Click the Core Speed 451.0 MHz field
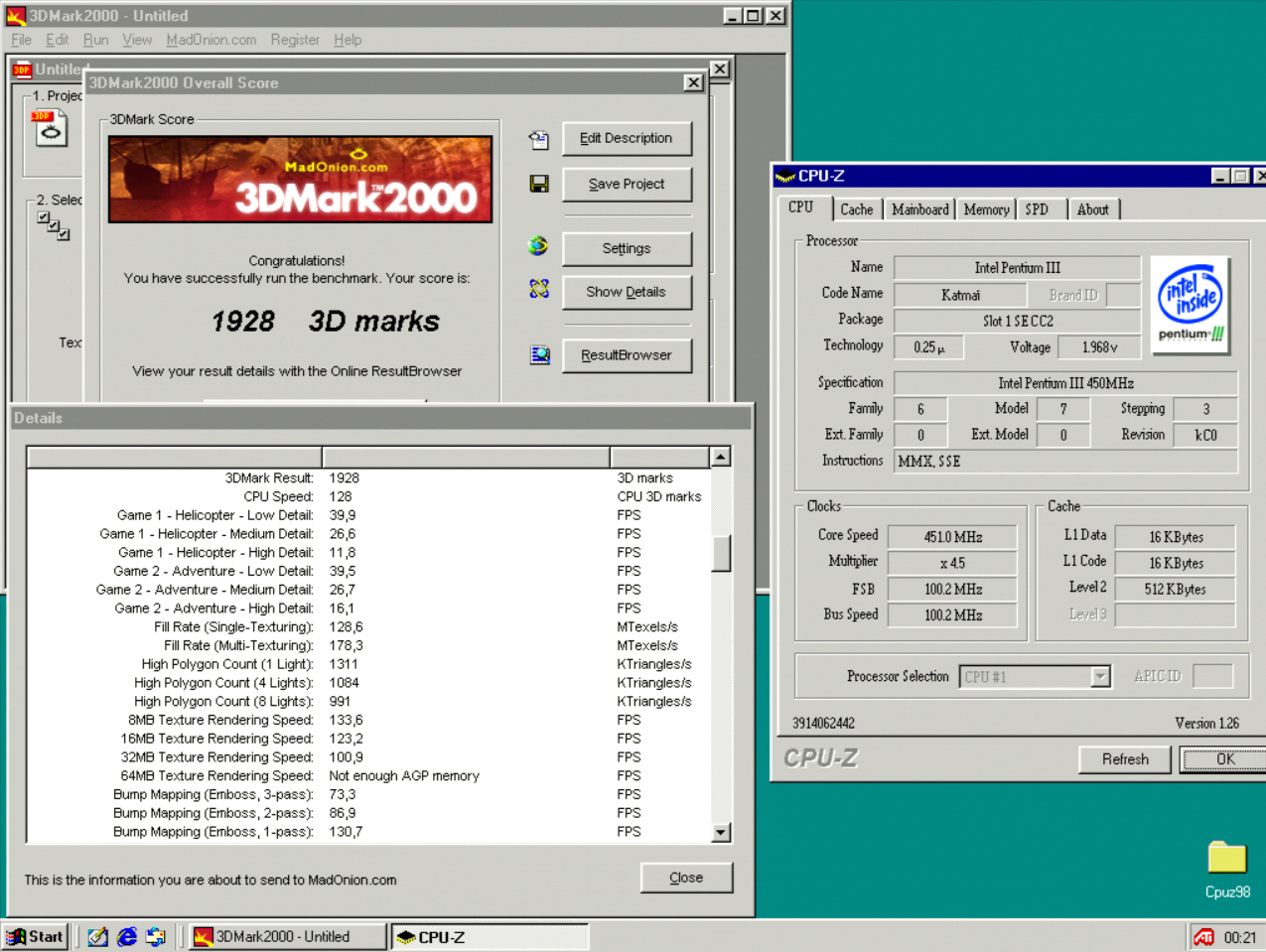Screen dimensions: 1266x952 click(952, 537)
